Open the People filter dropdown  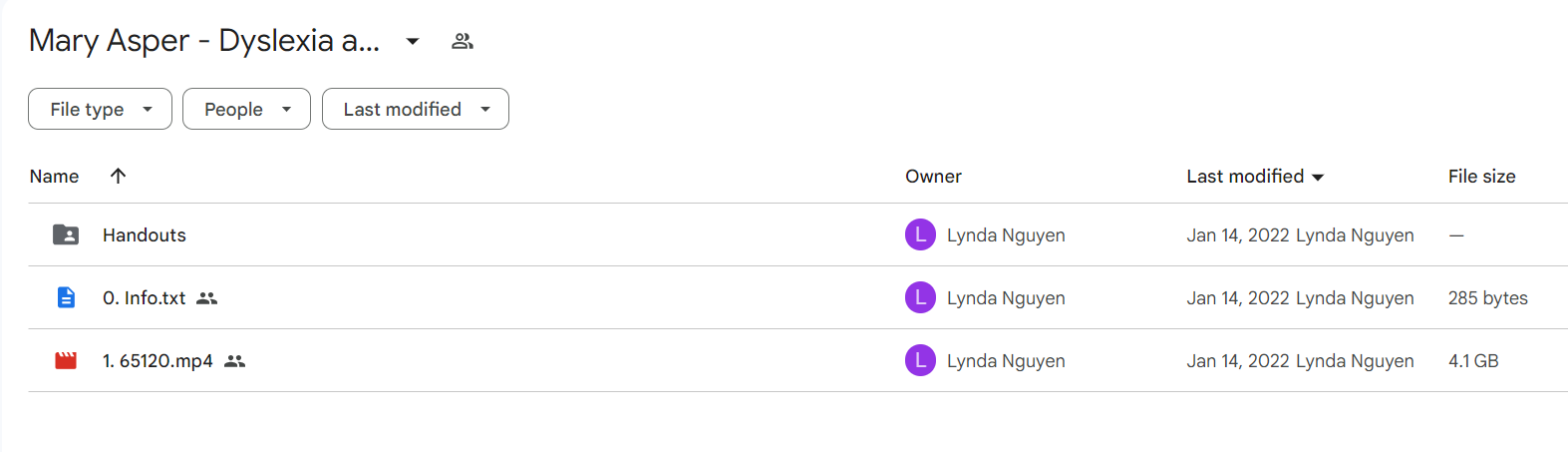click(246, 109)
